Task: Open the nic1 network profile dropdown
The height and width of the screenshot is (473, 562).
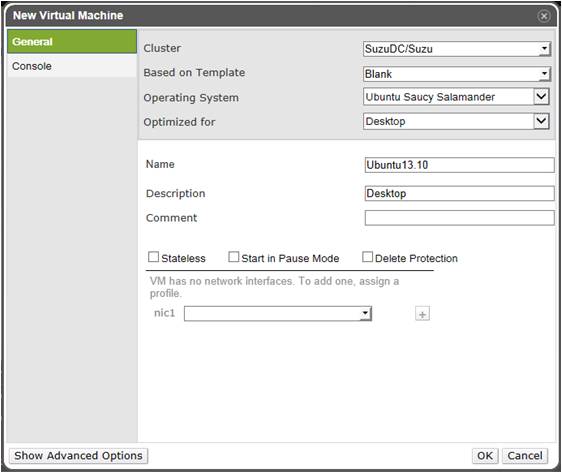Action: click(278, 314)
